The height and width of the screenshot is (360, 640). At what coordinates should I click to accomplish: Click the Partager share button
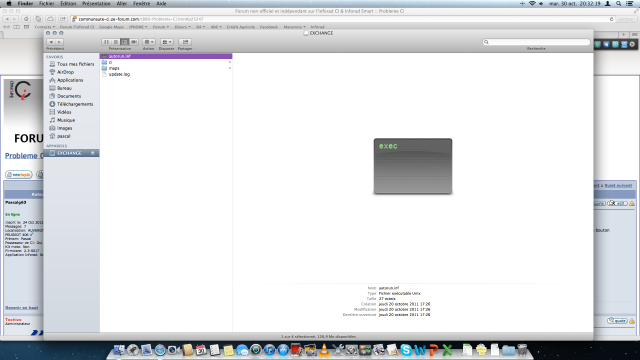185,42
